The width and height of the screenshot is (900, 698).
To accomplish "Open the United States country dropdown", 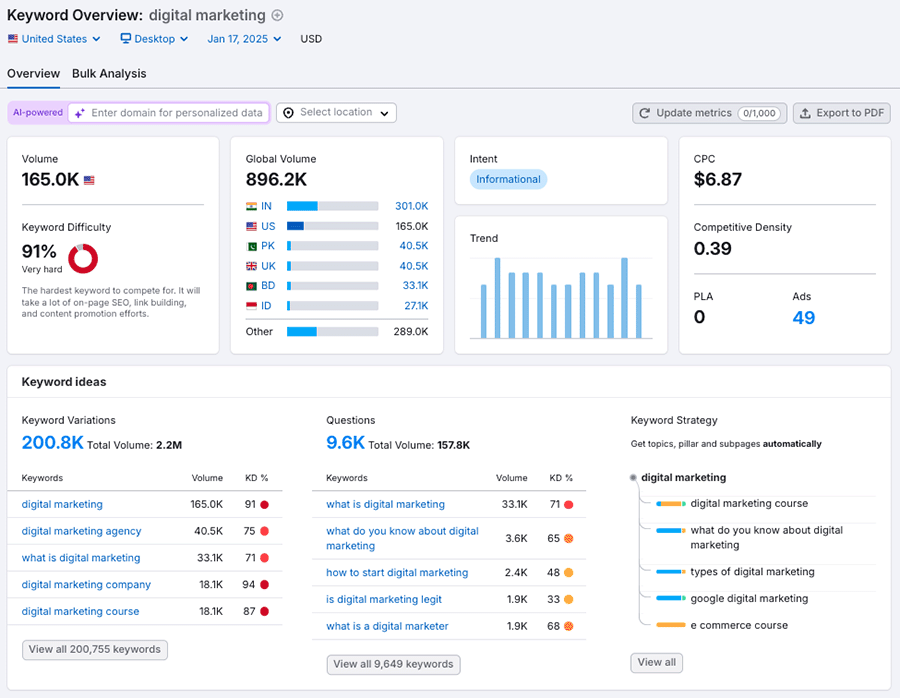I will (x=54, y=39).
